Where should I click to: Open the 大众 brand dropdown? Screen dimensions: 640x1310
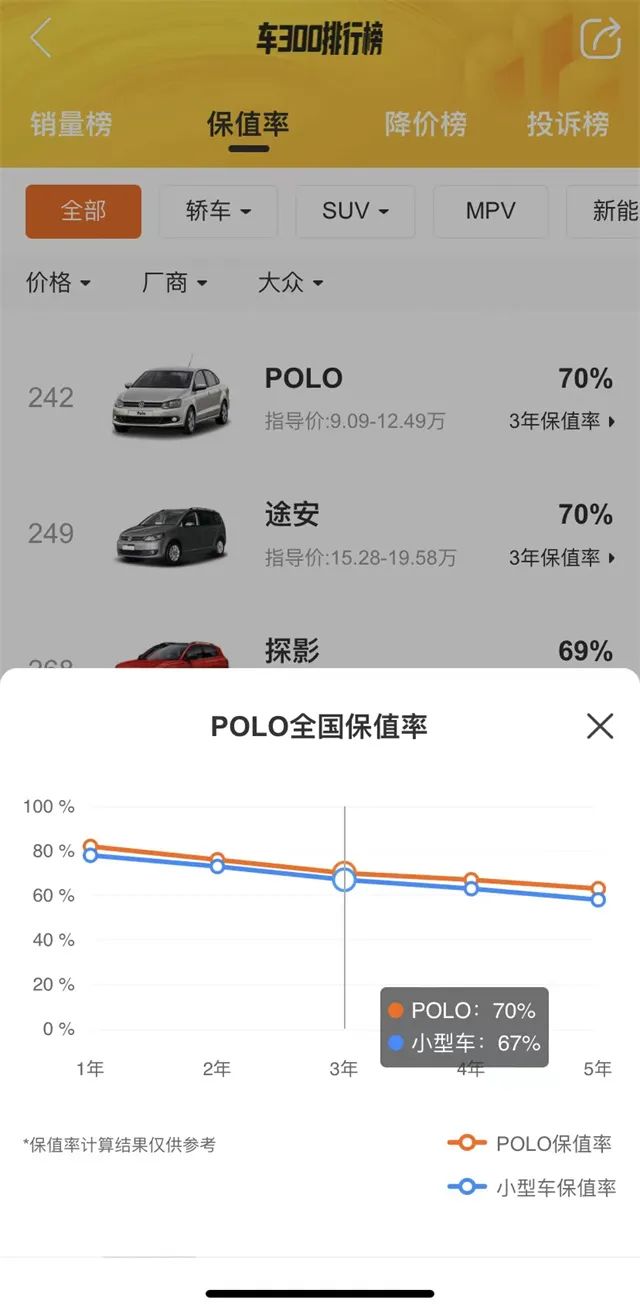coord(290,283)
